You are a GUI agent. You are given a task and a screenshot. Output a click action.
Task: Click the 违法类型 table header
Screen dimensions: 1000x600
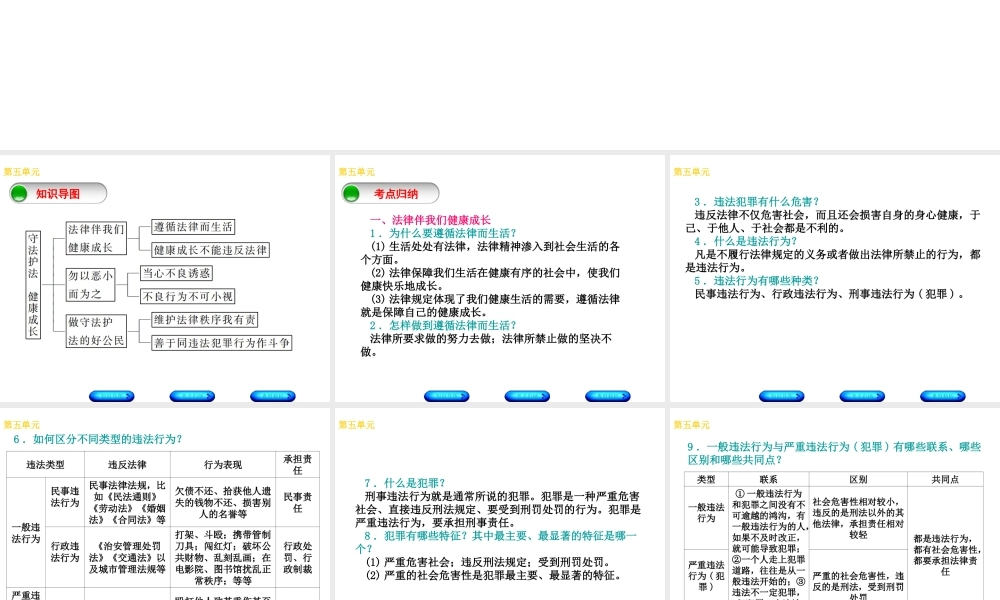tap(45, 465)
